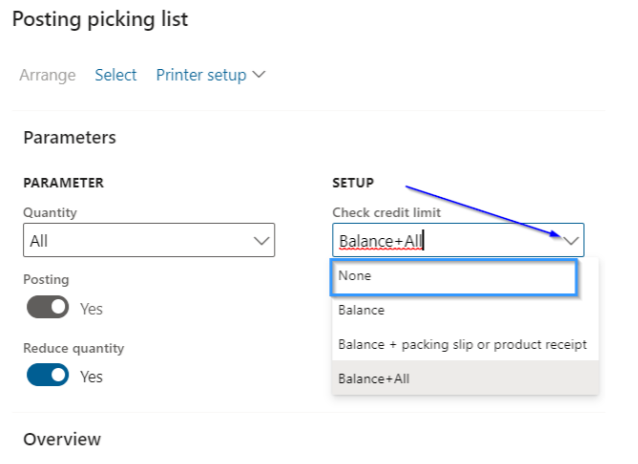
Task: Toggle the Posting switch
Action: [48, 308]
